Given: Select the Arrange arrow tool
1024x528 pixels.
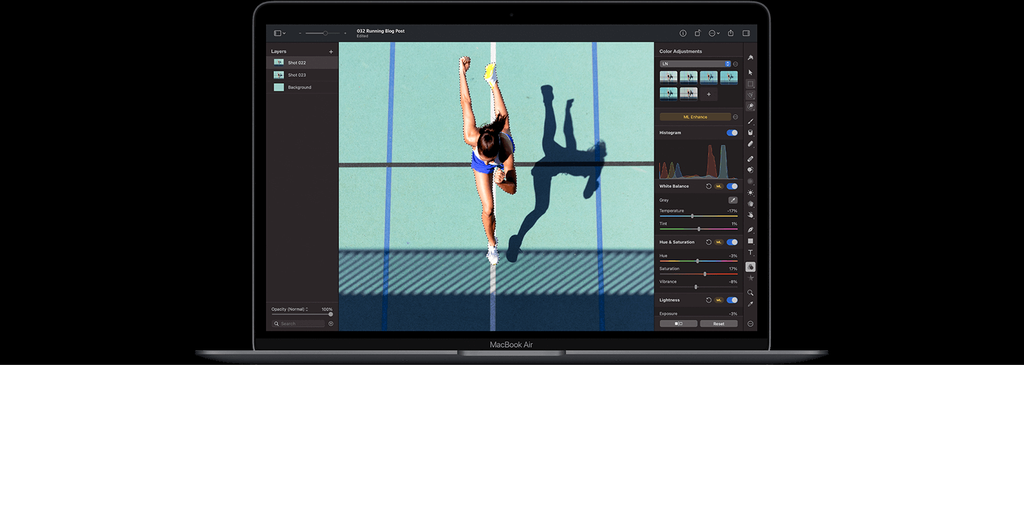Looking at the screenshot, I should point(750,72).
